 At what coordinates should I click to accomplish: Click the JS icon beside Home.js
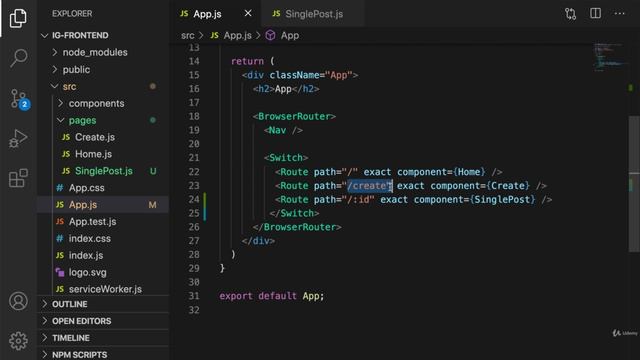66,154
